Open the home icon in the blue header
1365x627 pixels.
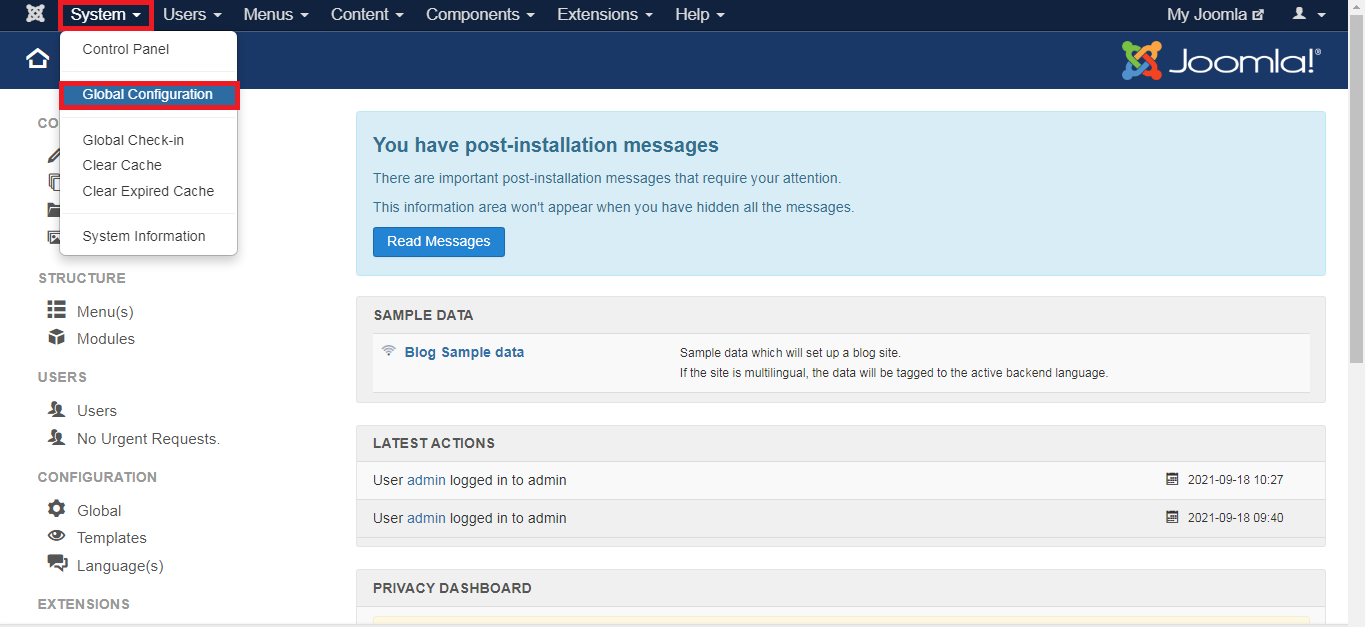38,59
